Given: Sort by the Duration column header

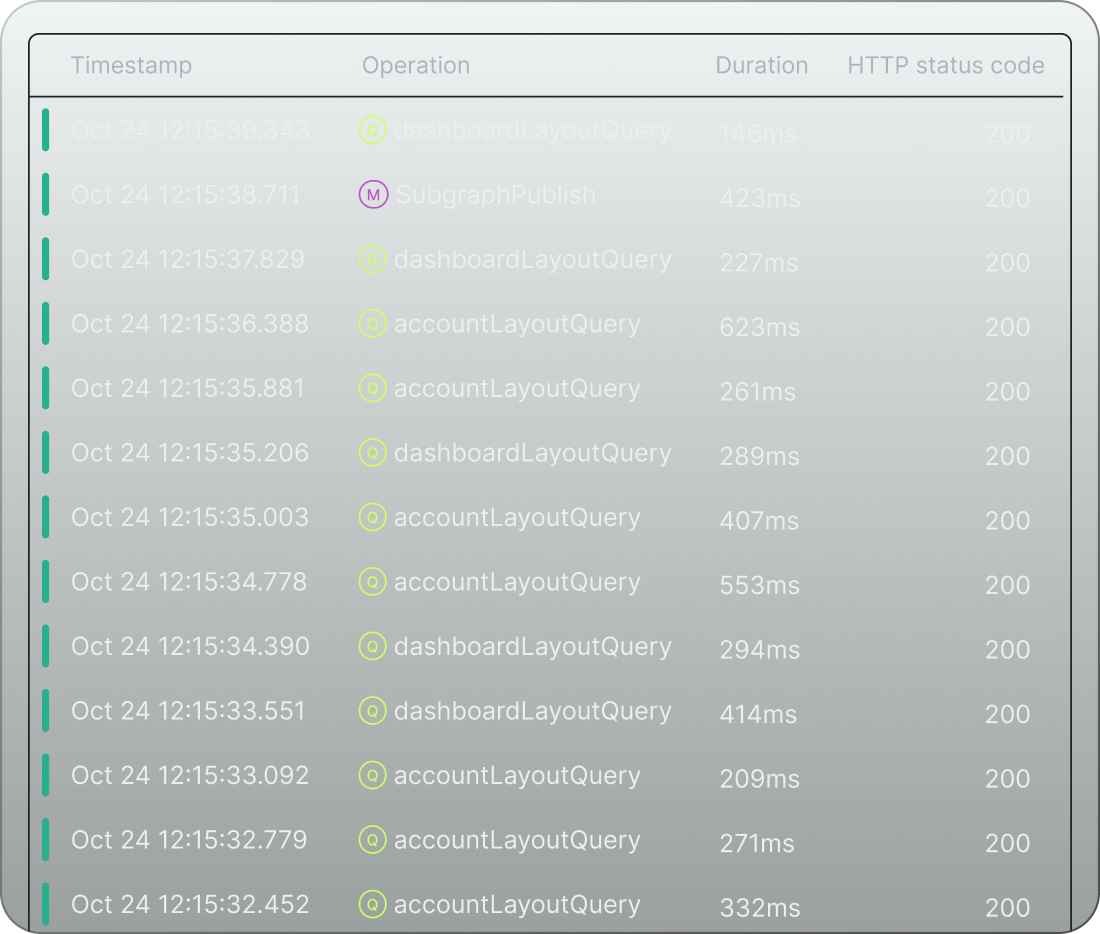Looking at the screenshot, I should click(x=761, y=66).
